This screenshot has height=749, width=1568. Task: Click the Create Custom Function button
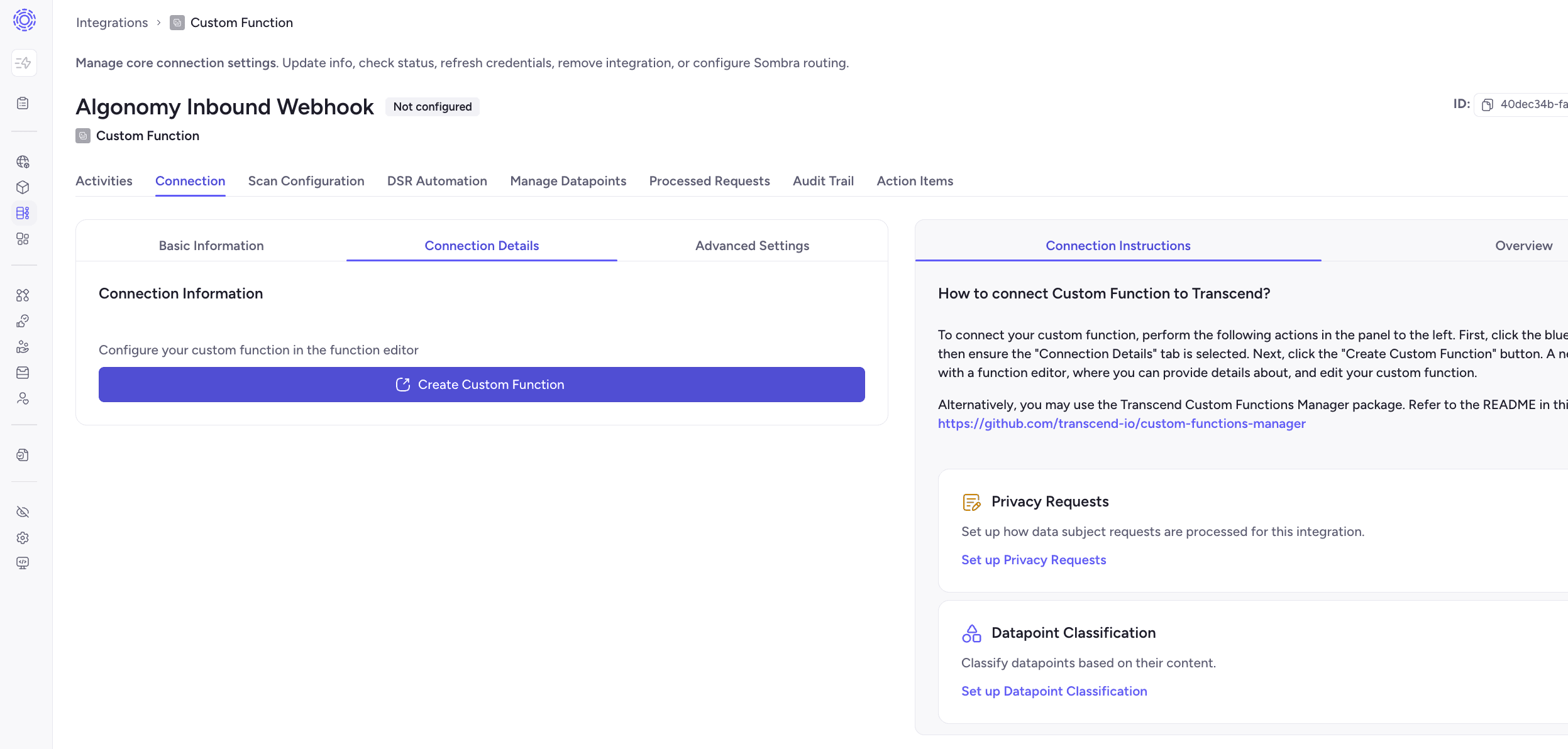coord(482,385)
